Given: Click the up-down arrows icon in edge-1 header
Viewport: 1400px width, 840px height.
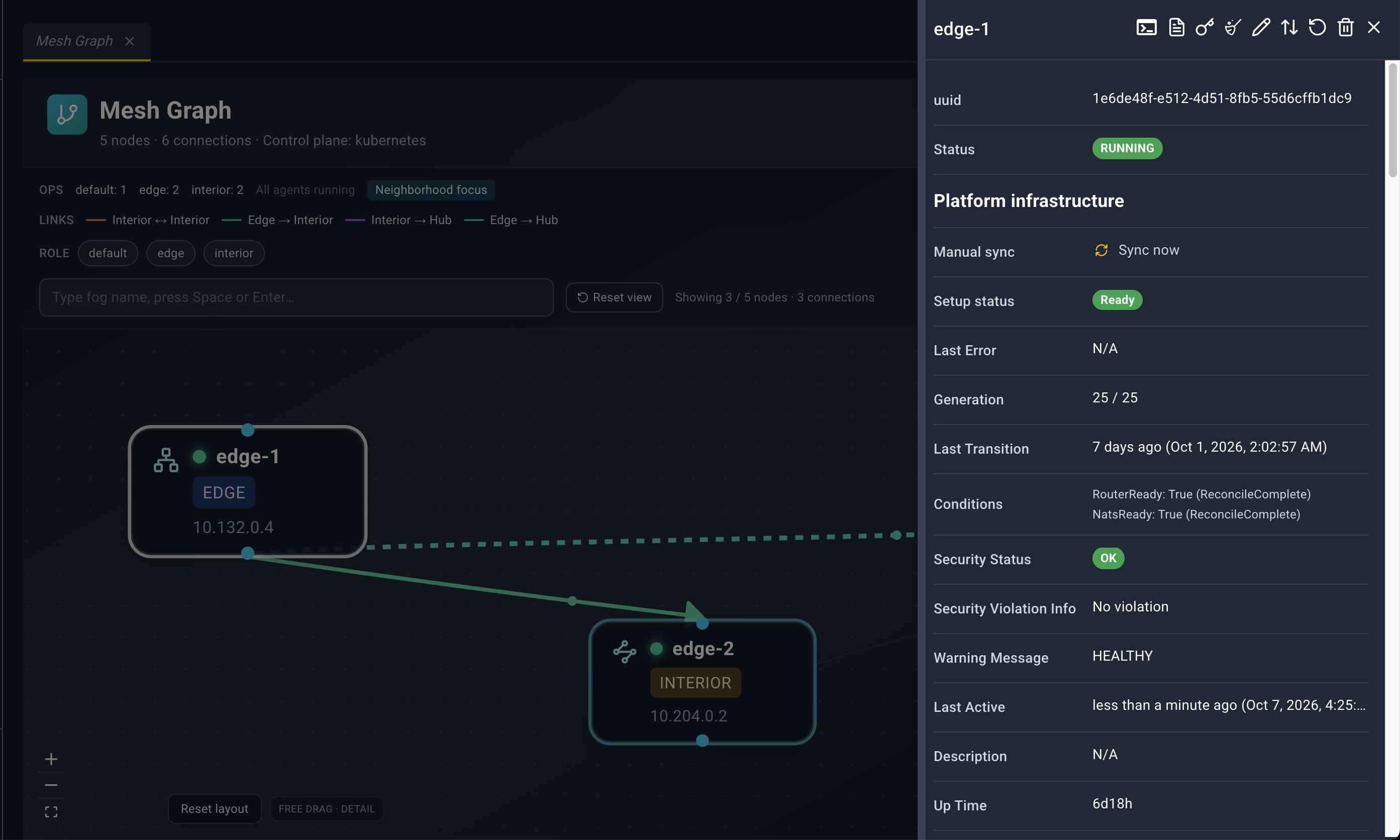Looking at the screenshot, I should click(x=1289, y=28).
